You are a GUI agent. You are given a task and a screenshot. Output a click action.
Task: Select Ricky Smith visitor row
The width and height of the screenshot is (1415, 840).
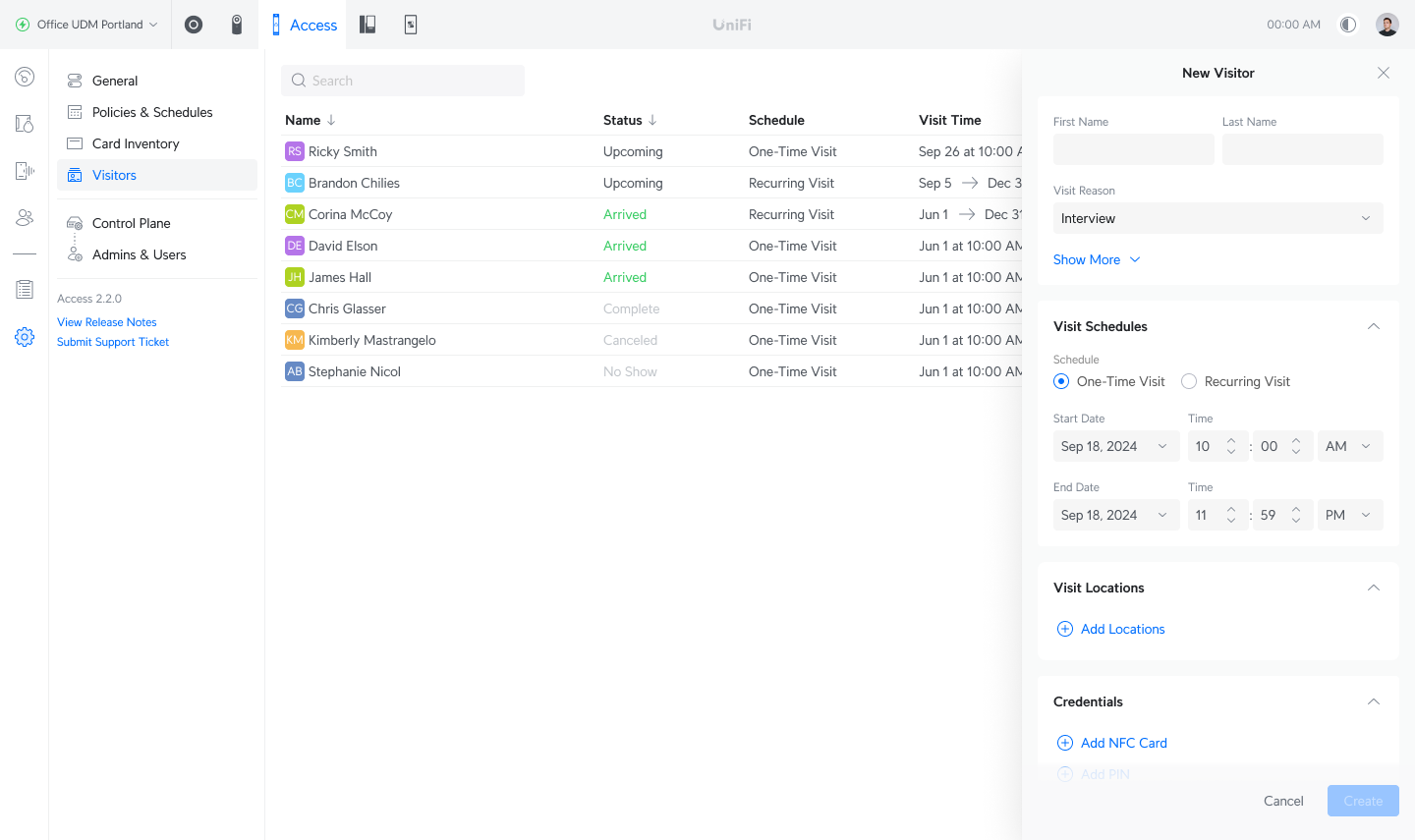pyautogui.click(x=652, y=151)
